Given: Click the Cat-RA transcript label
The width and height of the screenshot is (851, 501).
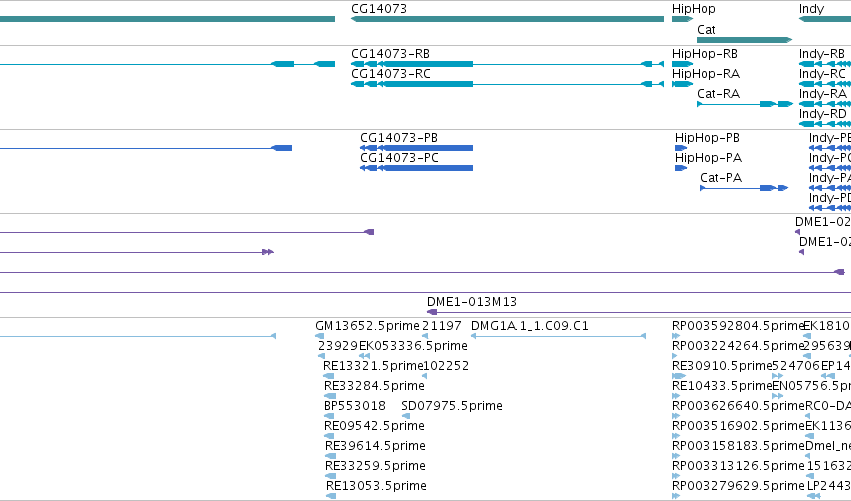Looking at the screenshot, I should (x=718, y=94).
